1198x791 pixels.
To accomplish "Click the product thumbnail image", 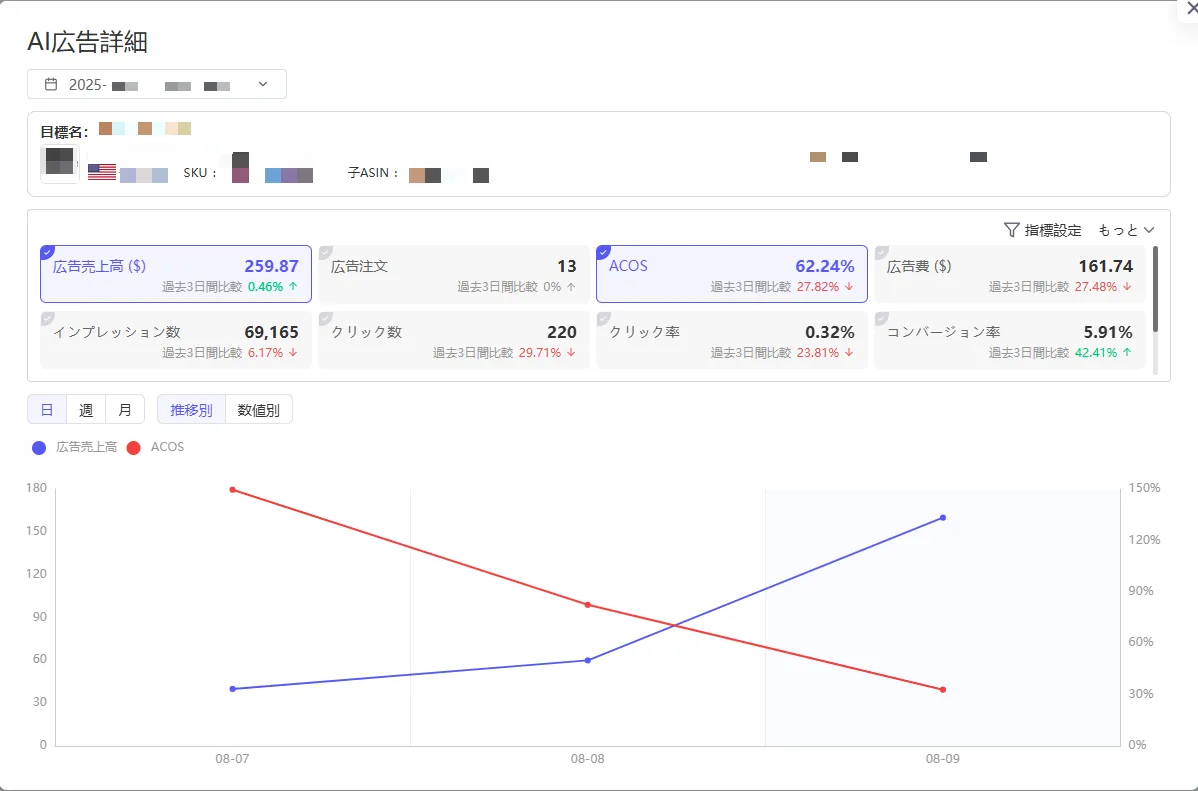I will tap(60, 164).
